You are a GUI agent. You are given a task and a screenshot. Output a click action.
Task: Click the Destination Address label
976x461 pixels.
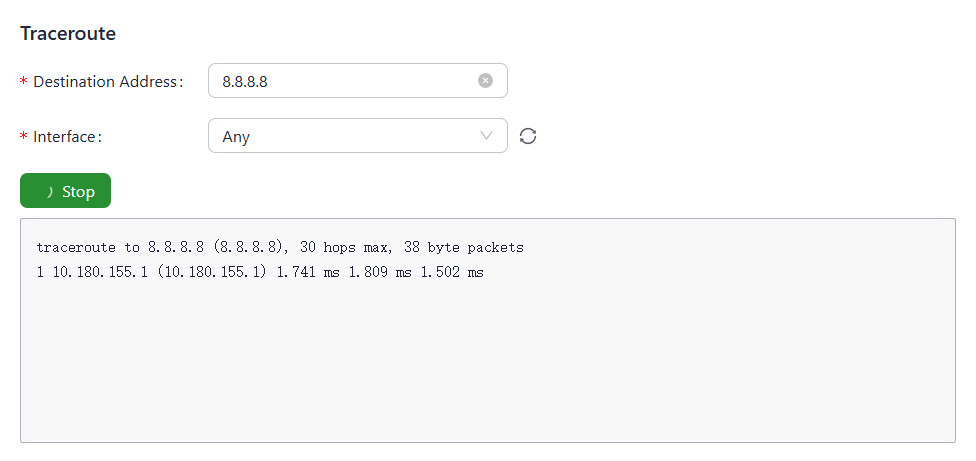coord(108,81)
